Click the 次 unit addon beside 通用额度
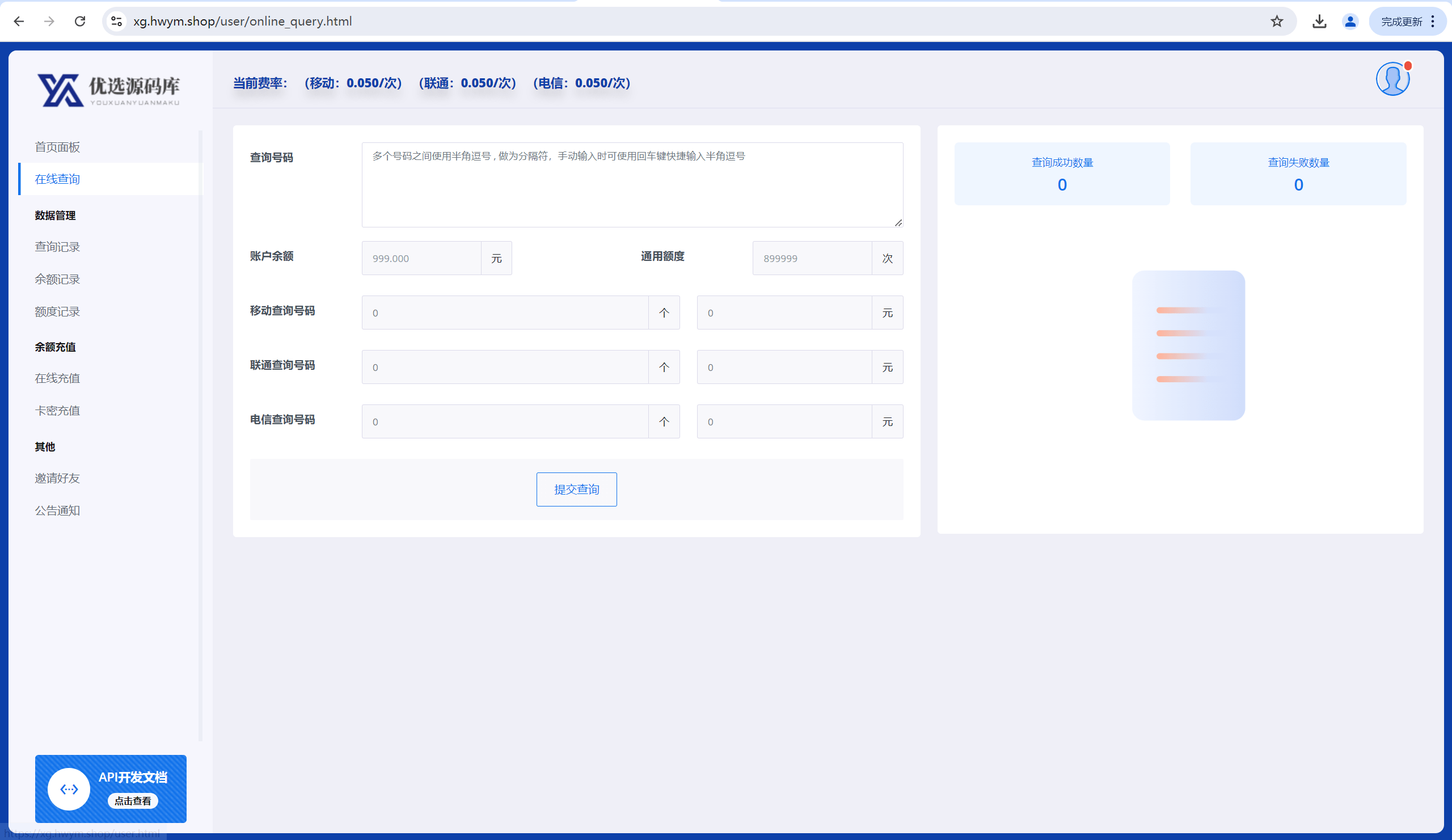Viewport: 1452px width, 840px height. click(x=887, y=258)
